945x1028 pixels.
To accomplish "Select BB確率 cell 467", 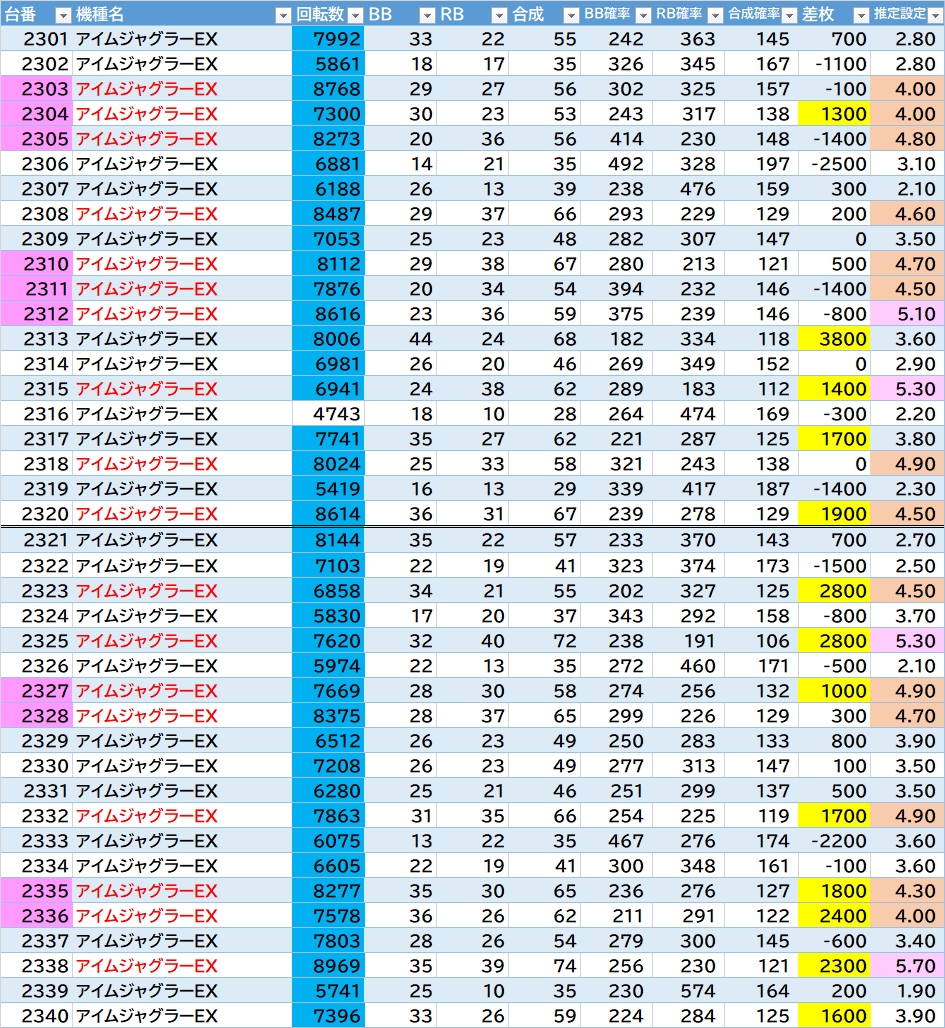I will (616, 841).
